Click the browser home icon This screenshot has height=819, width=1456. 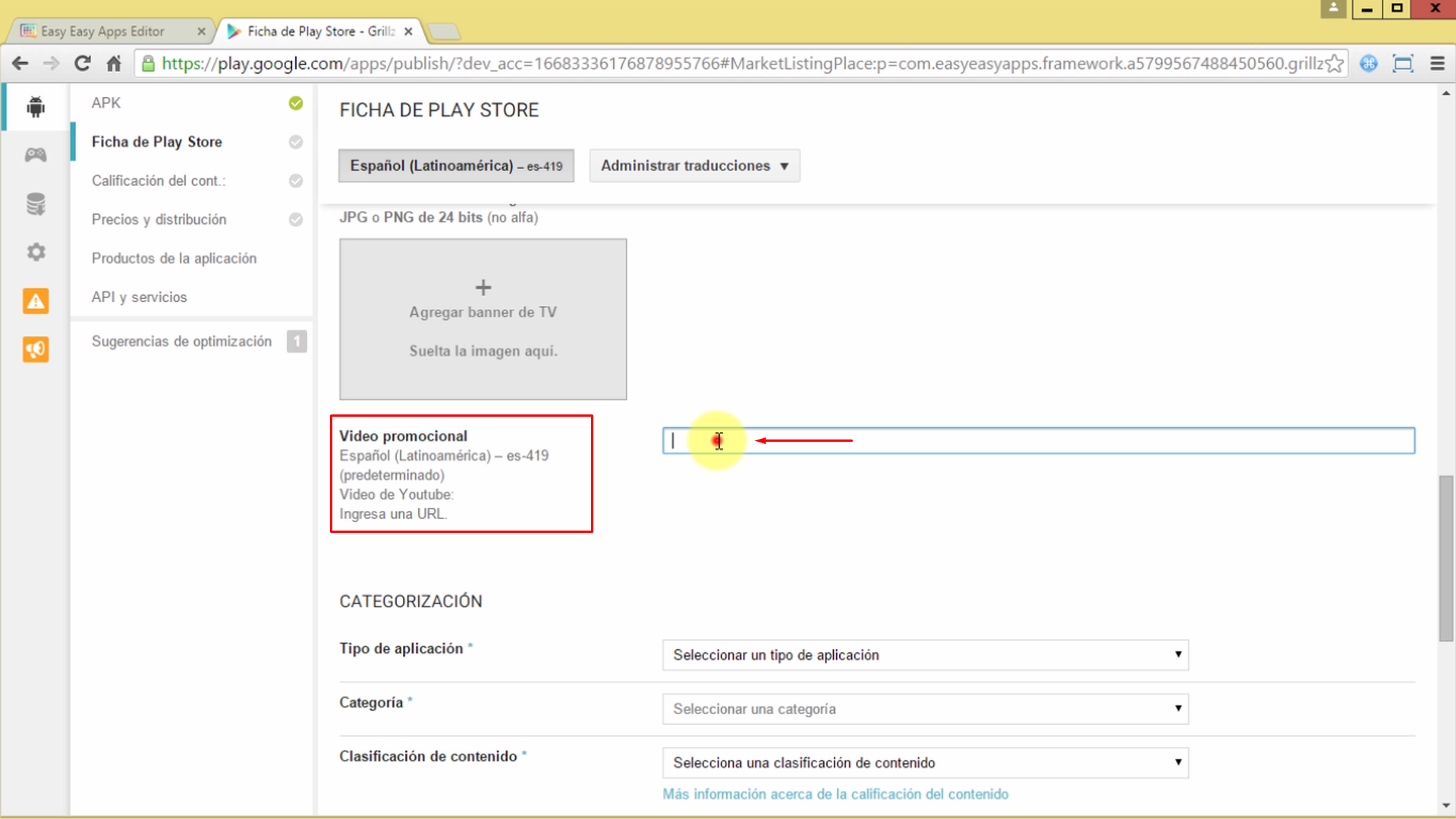tap(114, 64)
